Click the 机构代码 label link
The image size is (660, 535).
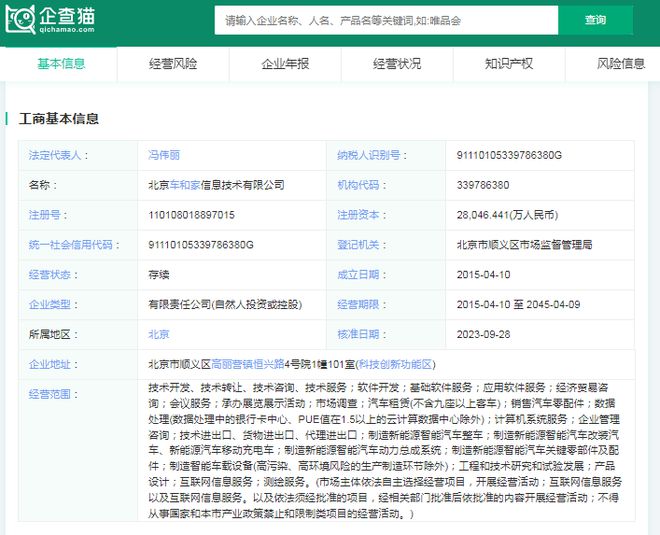(358, 185)
